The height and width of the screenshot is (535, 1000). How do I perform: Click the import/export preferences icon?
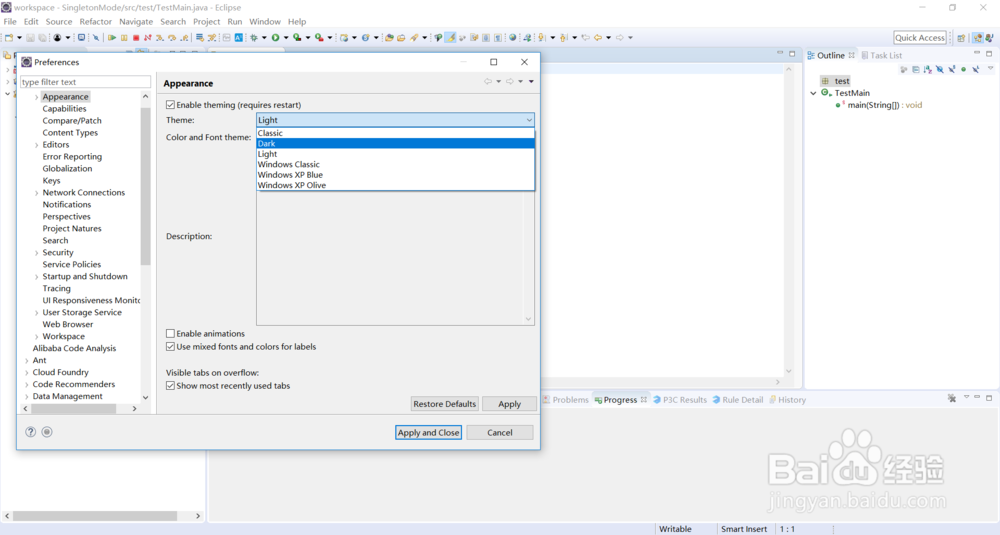[x=47, y=432]
